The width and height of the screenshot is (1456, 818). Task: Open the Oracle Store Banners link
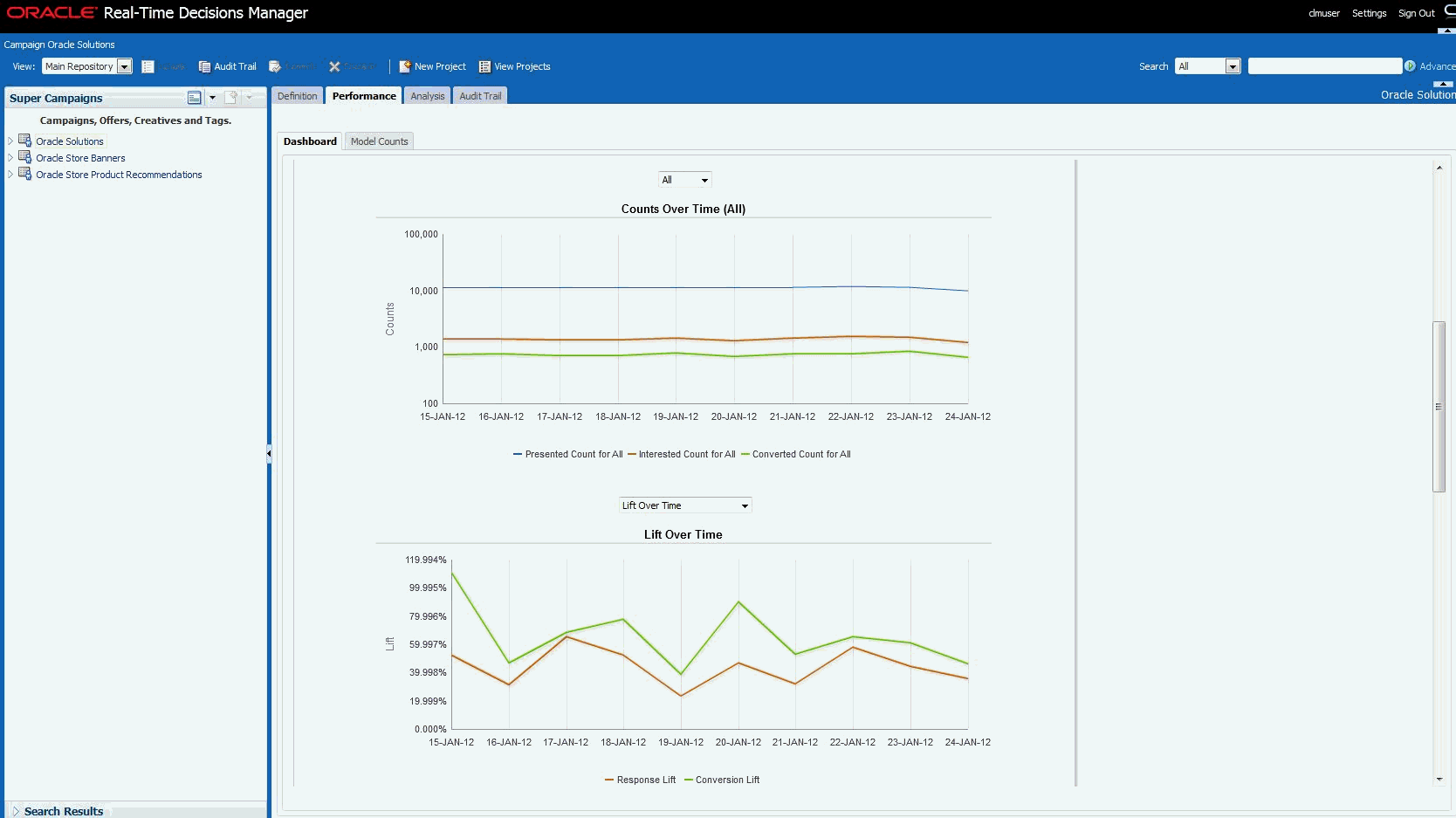pos(80,158)
